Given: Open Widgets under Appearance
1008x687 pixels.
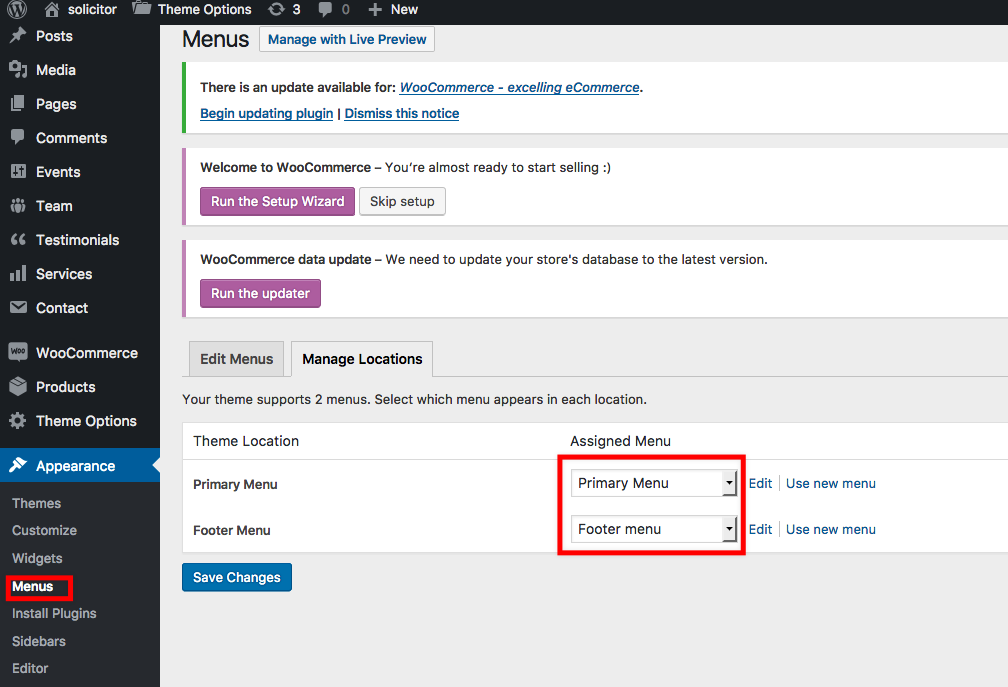Looking at the screenshot, I should pyautogui.click(x=37, y=558).
